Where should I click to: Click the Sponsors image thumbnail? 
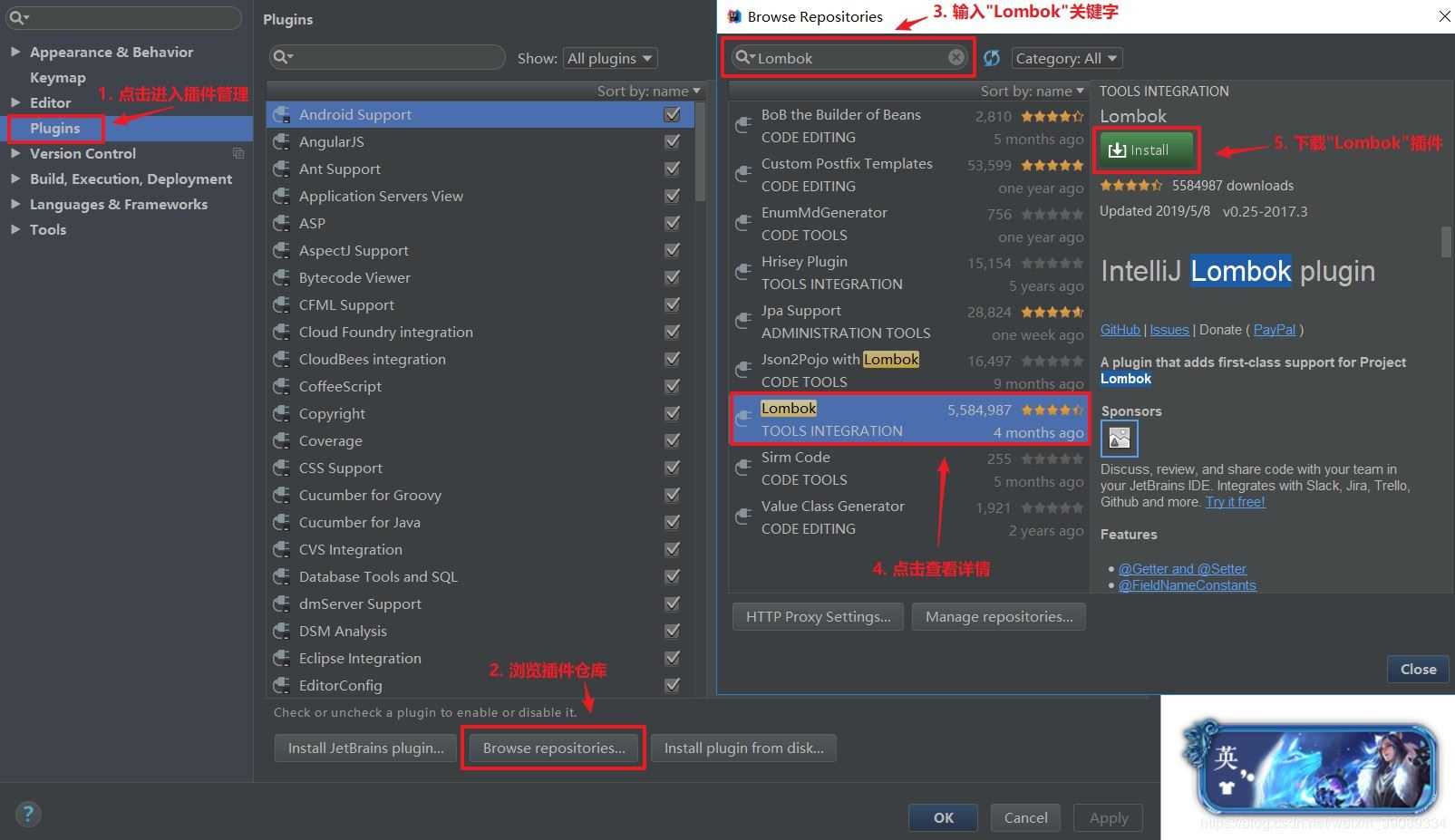coord(1120,439)
